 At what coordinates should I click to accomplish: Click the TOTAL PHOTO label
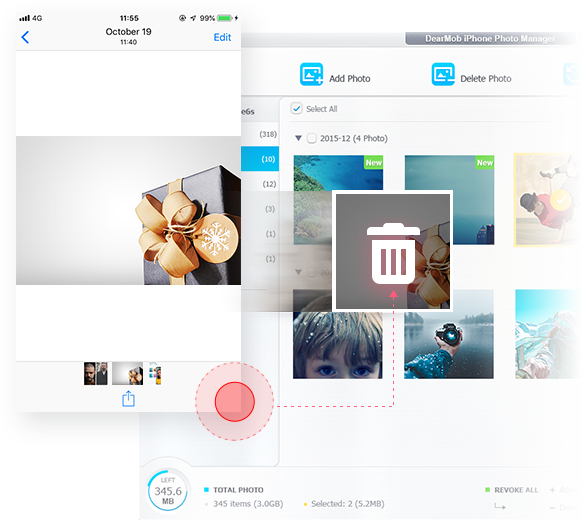(238, 490)
